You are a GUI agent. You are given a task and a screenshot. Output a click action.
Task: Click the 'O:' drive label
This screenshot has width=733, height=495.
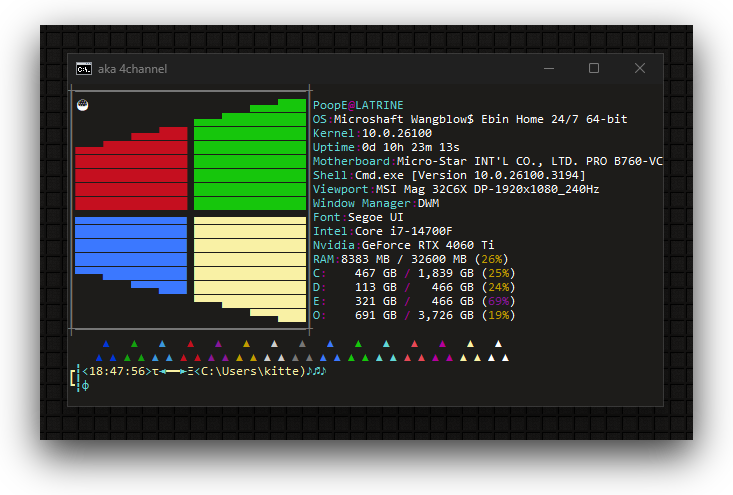coord(319,316)
